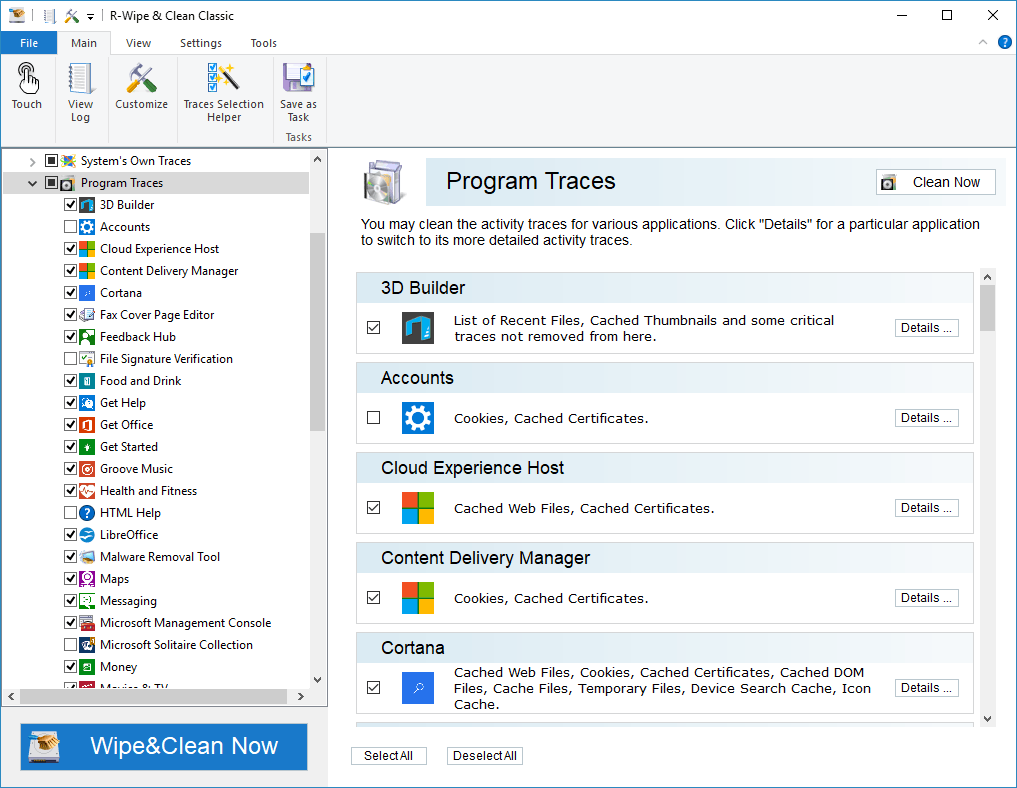Select the Fax Cover Page Editor icon
The width and height of the screenshot is (1017, 788).
(x=87, y=315)
